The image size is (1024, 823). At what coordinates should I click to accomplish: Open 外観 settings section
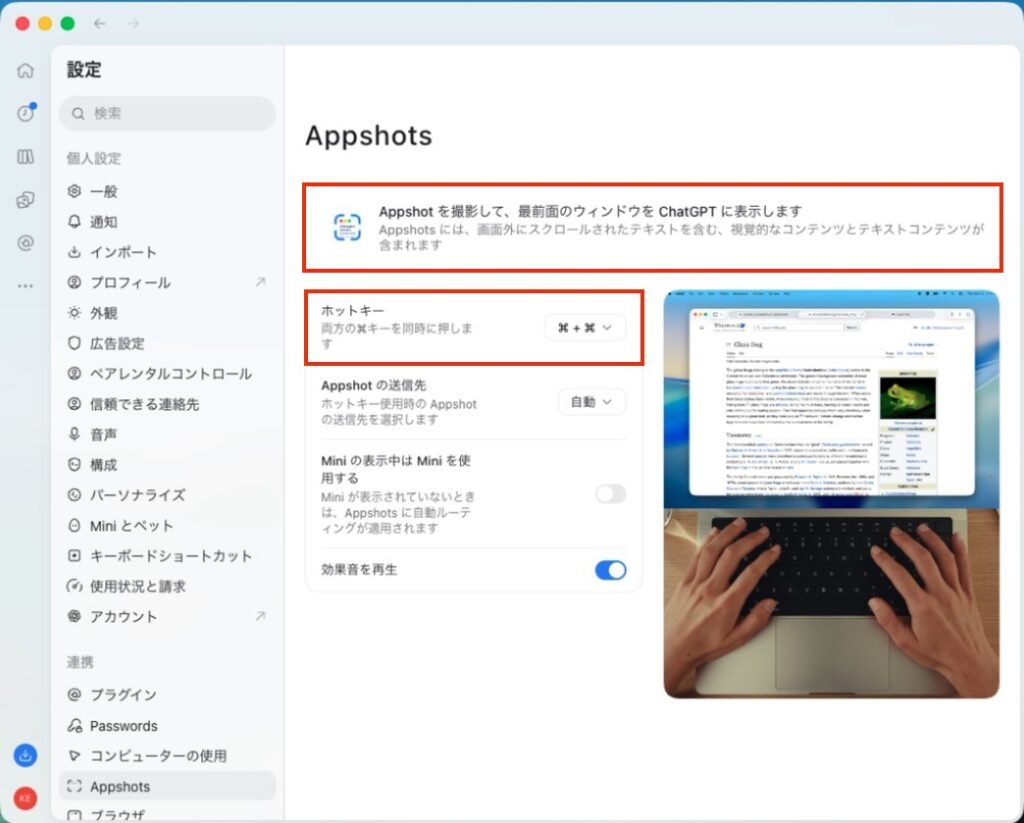(167, 313)
